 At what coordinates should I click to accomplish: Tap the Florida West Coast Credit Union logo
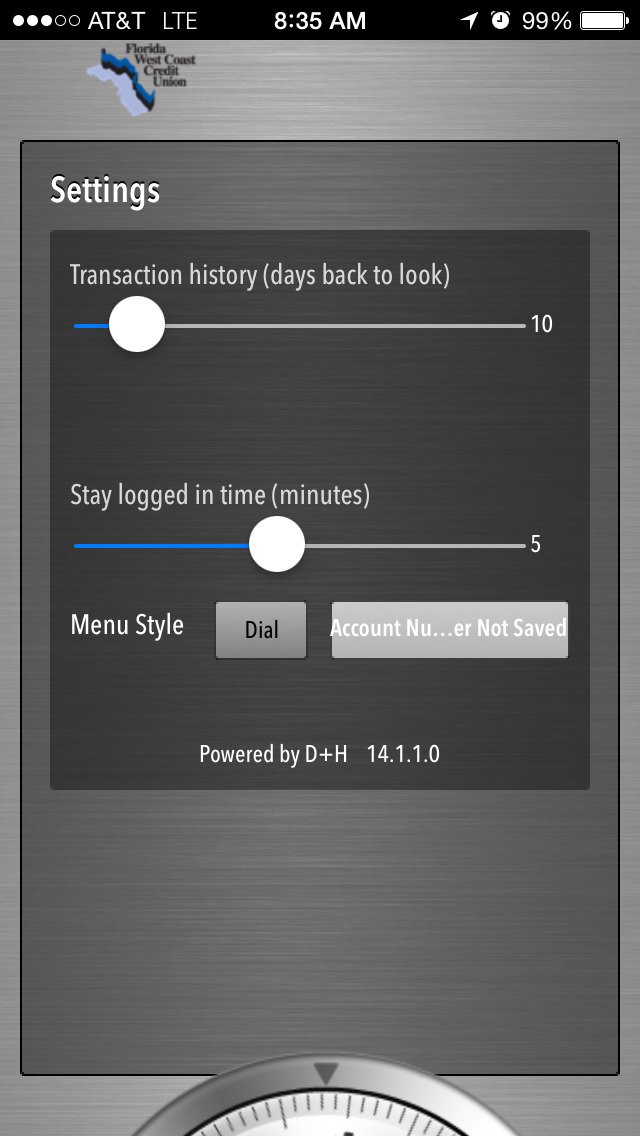141,80
